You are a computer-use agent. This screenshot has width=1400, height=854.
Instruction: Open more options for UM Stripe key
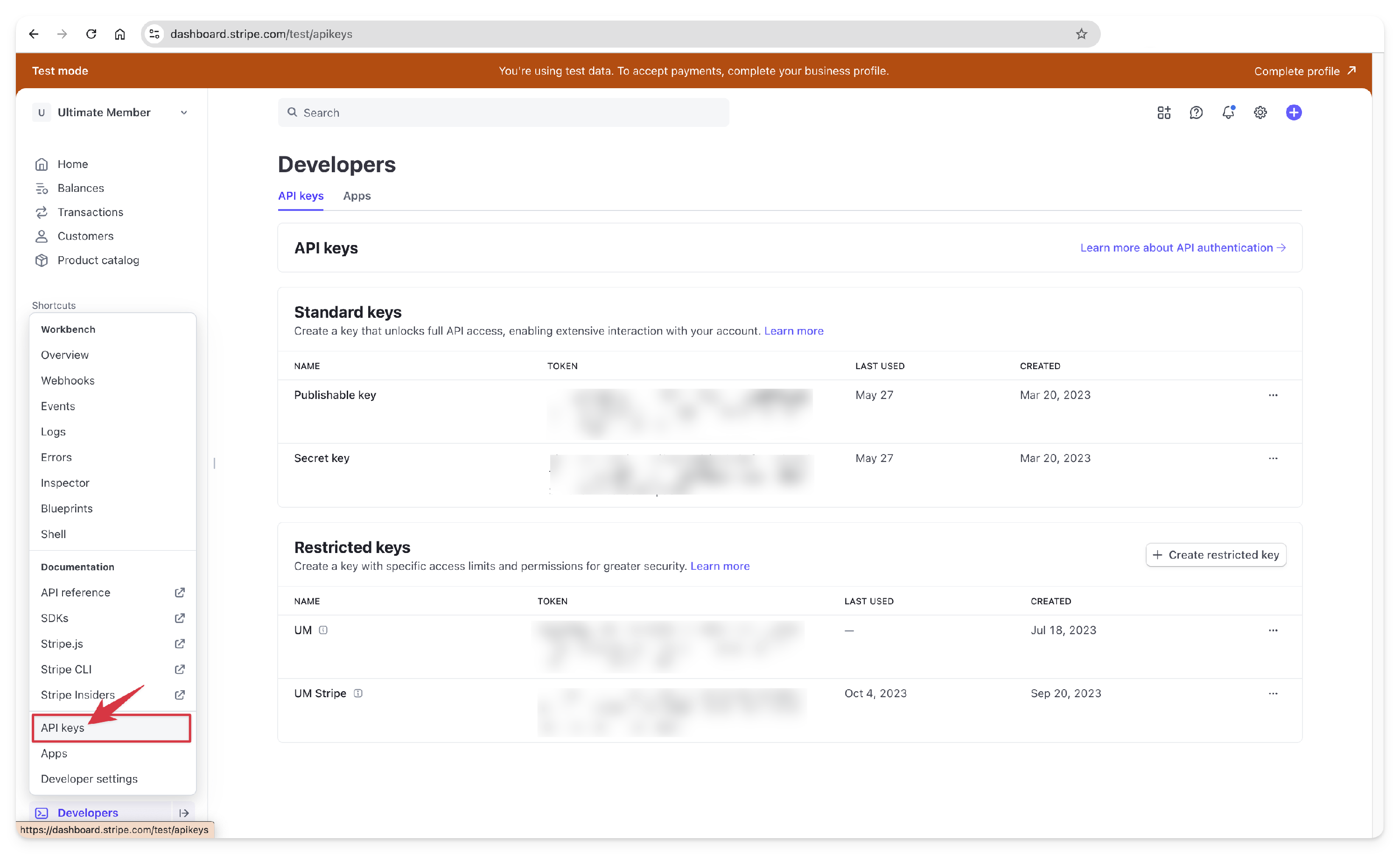tap(1273, 693)
